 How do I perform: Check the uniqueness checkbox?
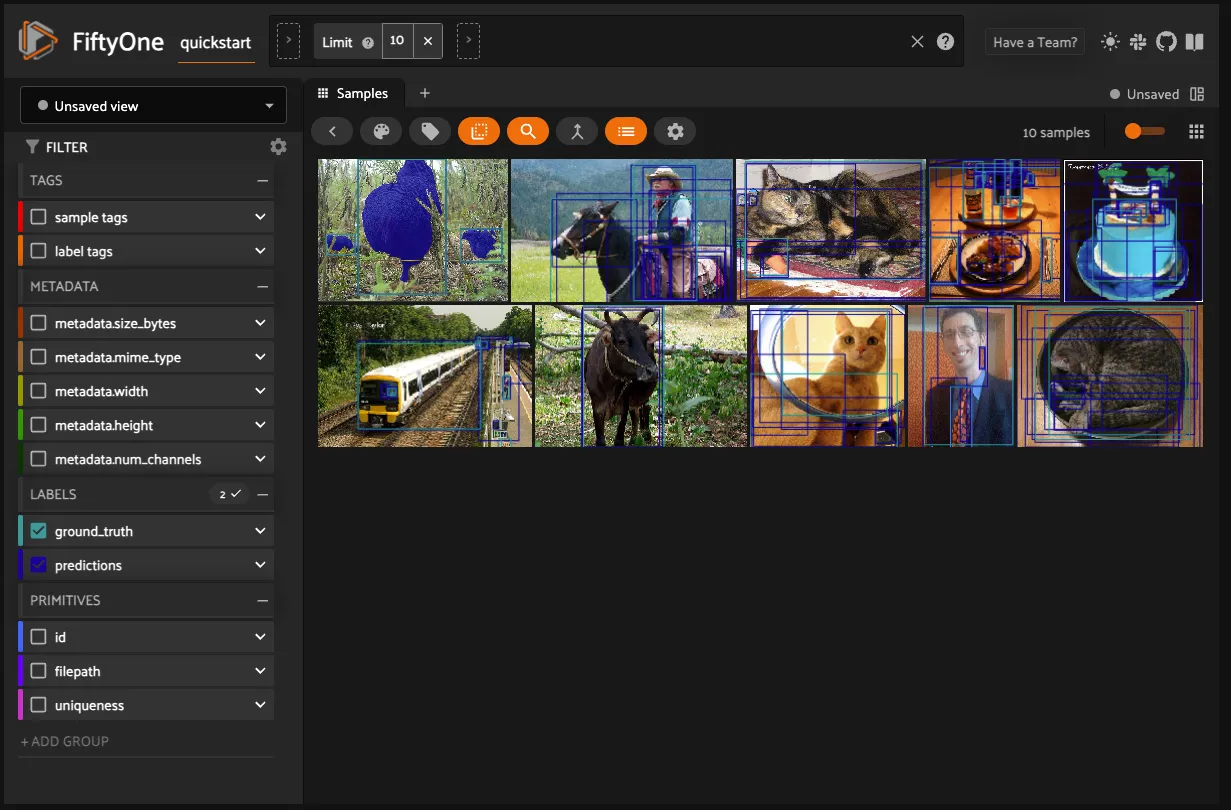[39, 705]
